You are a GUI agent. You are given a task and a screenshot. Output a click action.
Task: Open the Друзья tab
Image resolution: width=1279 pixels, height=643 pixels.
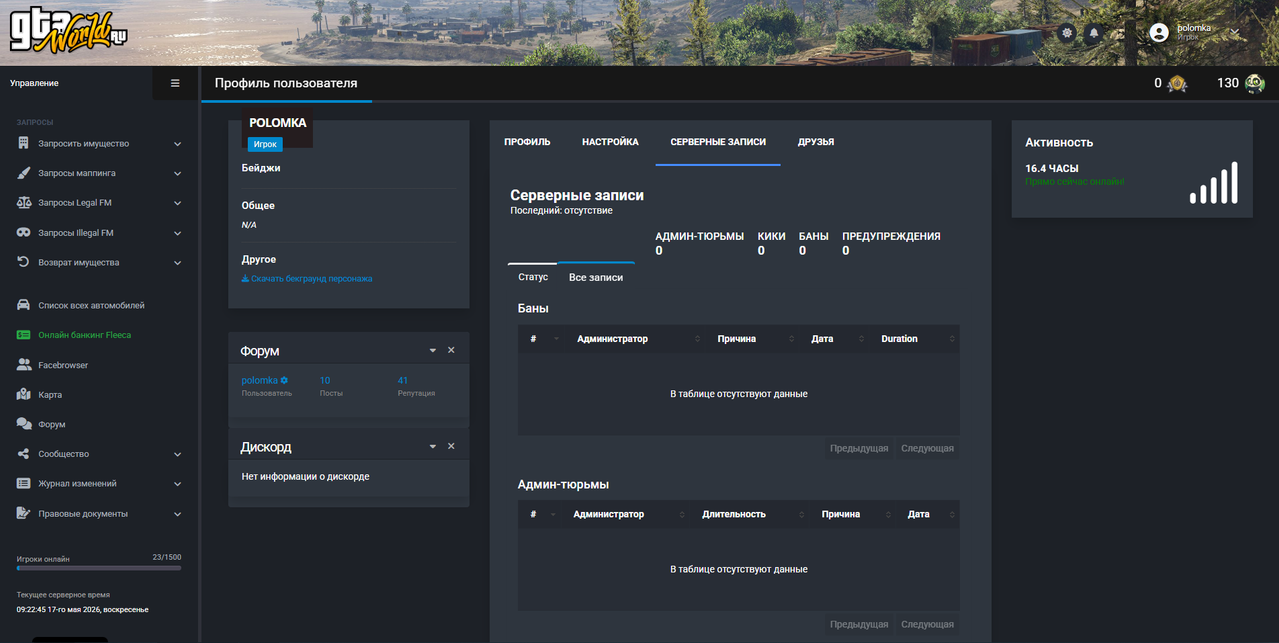816,142
